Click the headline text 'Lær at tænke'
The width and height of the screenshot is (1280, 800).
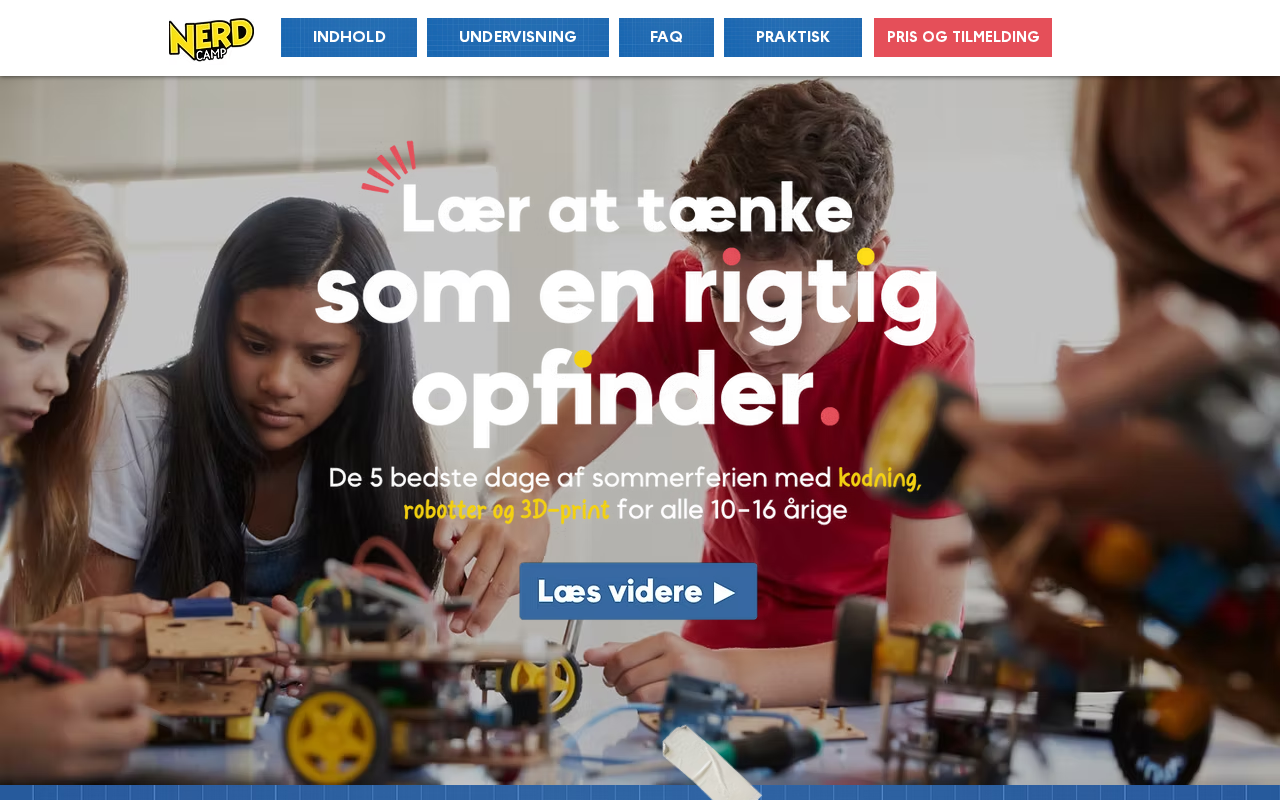[627, 208]
